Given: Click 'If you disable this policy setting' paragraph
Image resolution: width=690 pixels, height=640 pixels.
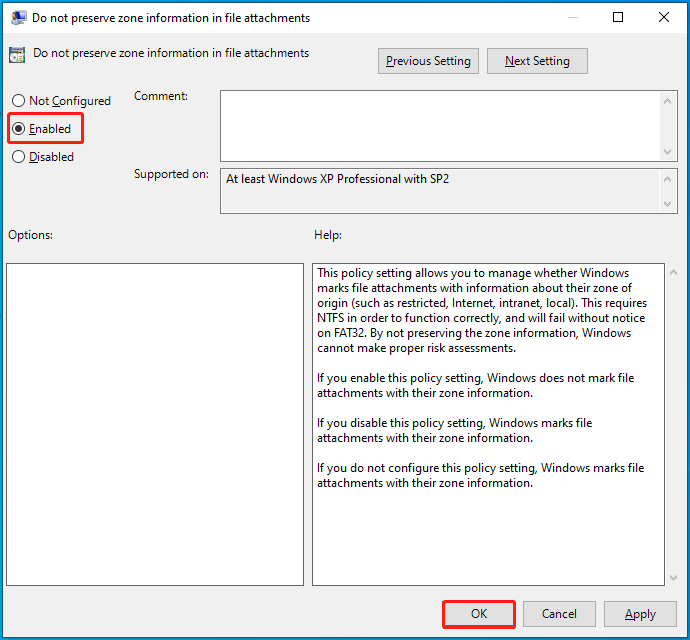Looking at the screenshot, I should [x=455, y=430].
